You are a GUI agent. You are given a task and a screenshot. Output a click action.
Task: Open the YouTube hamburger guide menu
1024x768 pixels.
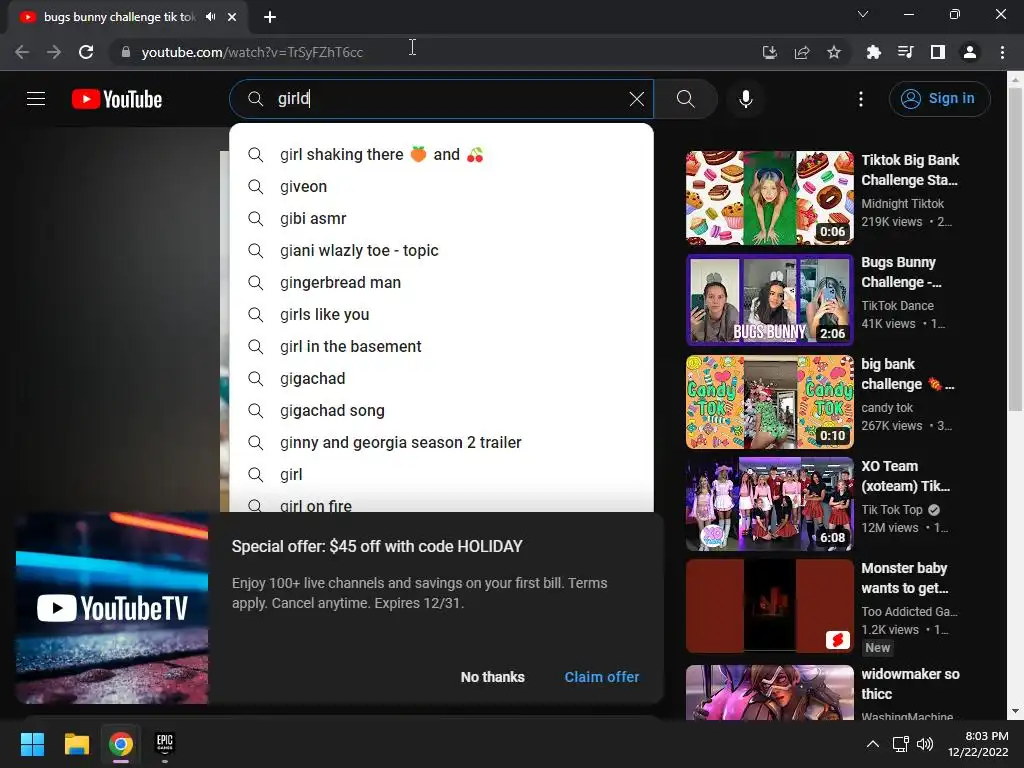pos(36,99)
